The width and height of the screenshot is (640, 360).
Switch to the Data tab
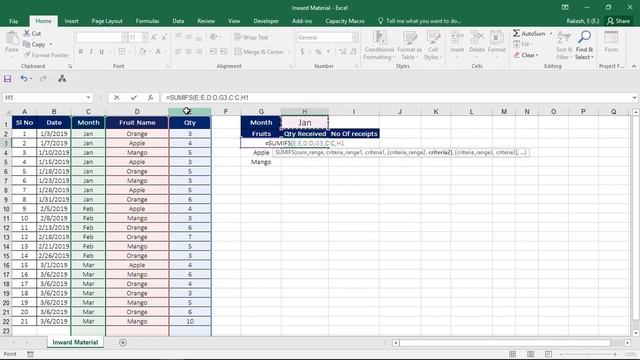coord(178,21)
